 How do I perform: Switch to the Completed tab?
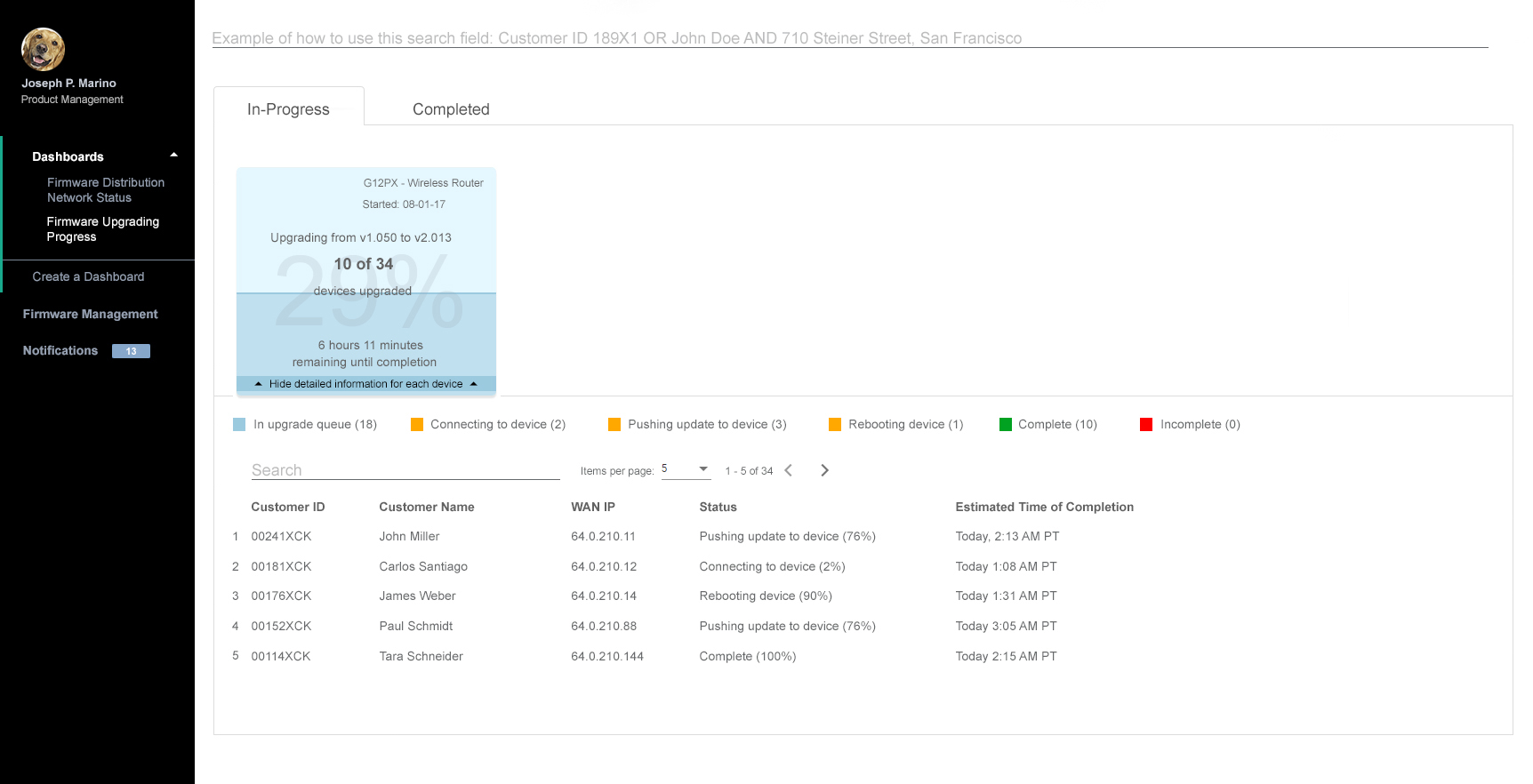[x=451, y=109]
